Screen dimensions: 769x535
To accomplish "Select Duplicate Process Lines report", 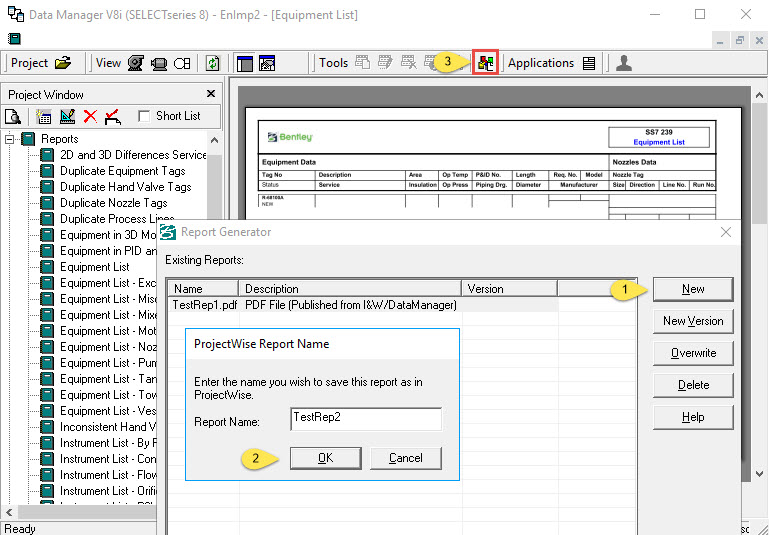I will 117,219.
